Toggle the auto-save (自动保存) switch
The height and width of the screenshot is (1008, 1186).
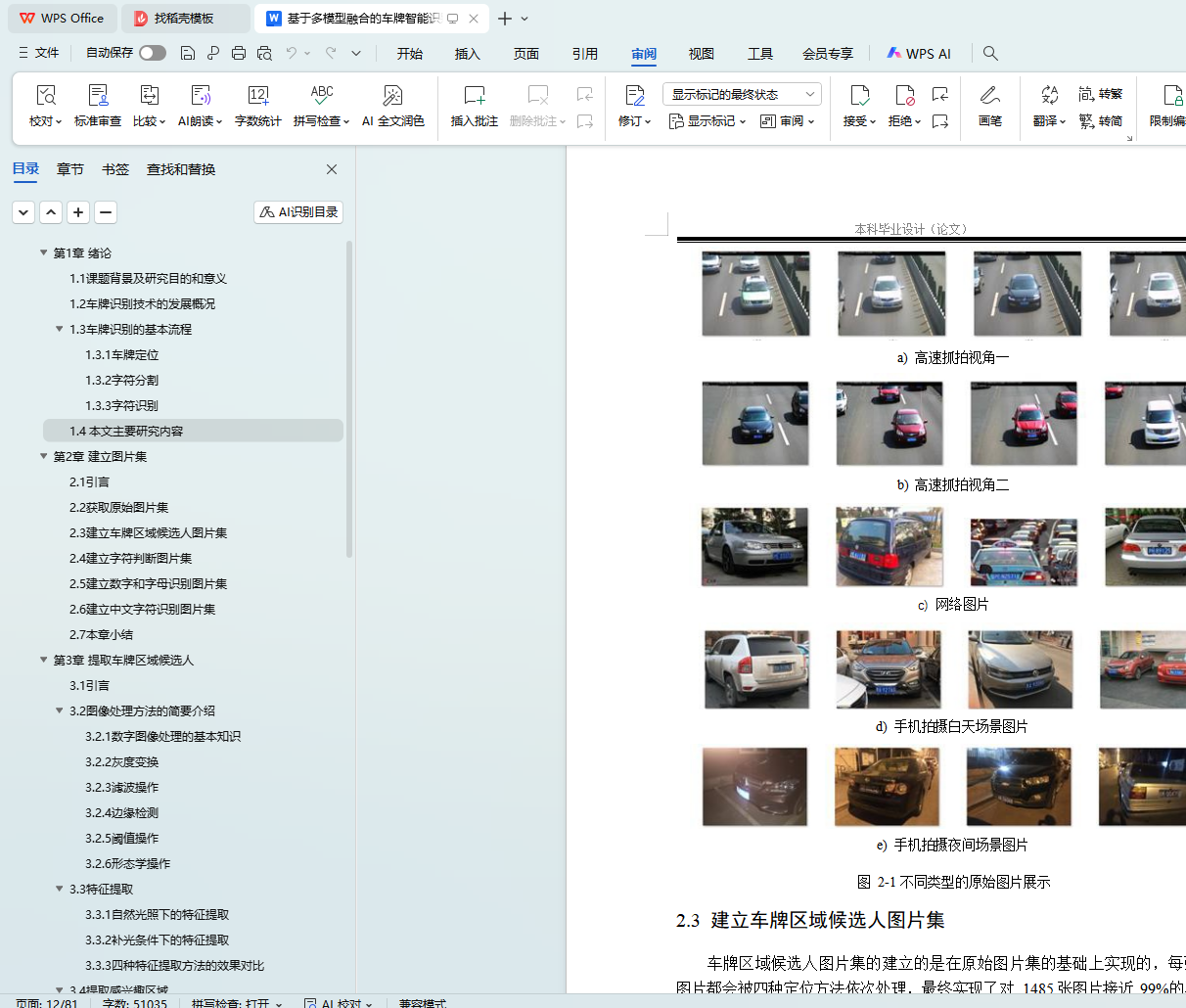(x=152, y=53)
